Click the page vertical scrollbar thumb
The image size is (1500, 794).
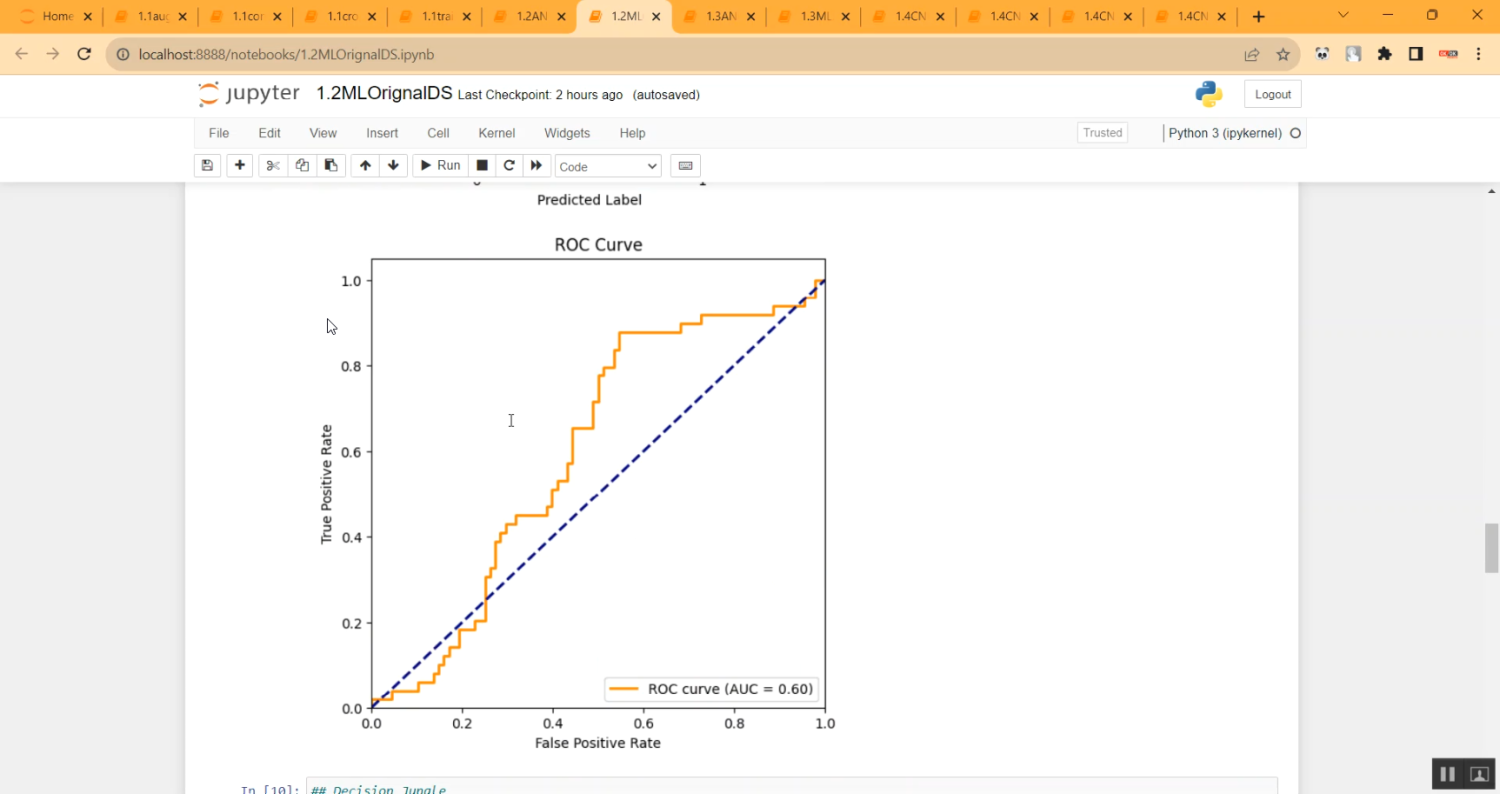1491,548
